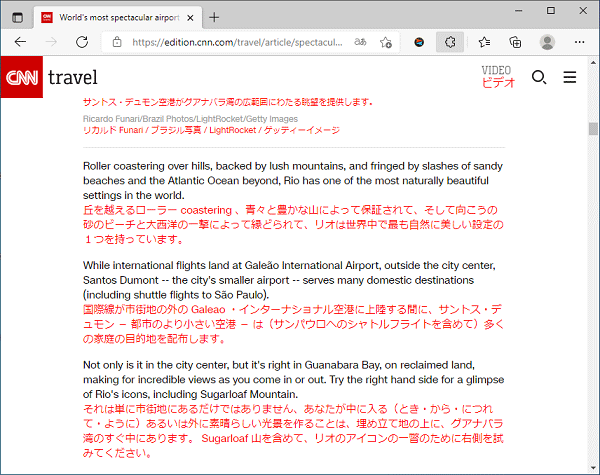Open the CNN search icon
Viewport: 600px width, 475px height.
click(x=539, y=77)
